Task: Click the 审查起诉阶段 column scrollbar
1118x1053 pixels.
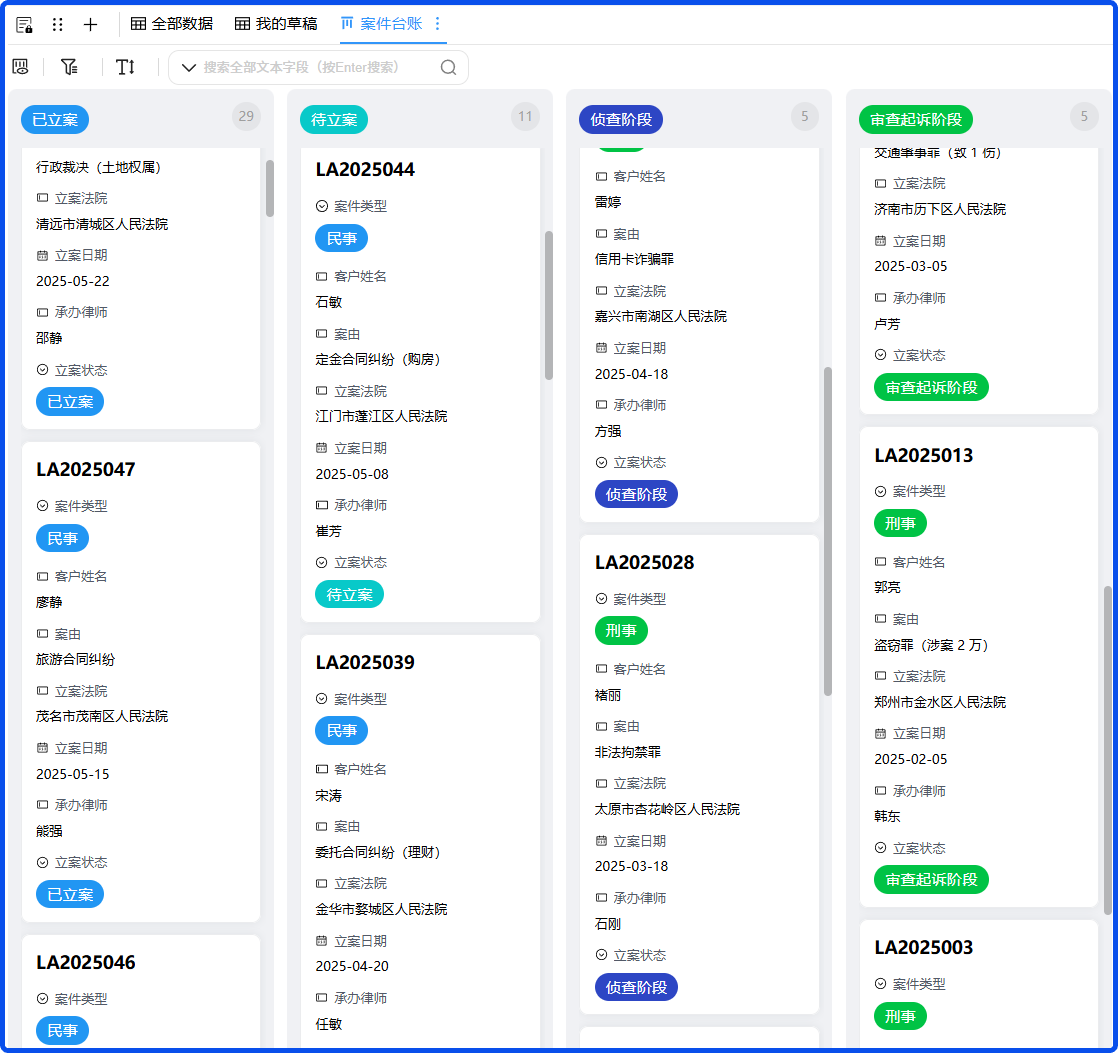Action: coord(1107,750)
